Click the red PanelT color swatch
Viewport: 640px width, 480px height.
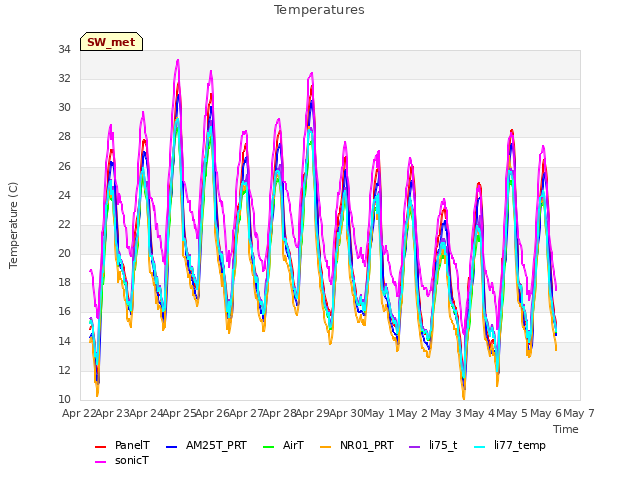coord(100,447)
